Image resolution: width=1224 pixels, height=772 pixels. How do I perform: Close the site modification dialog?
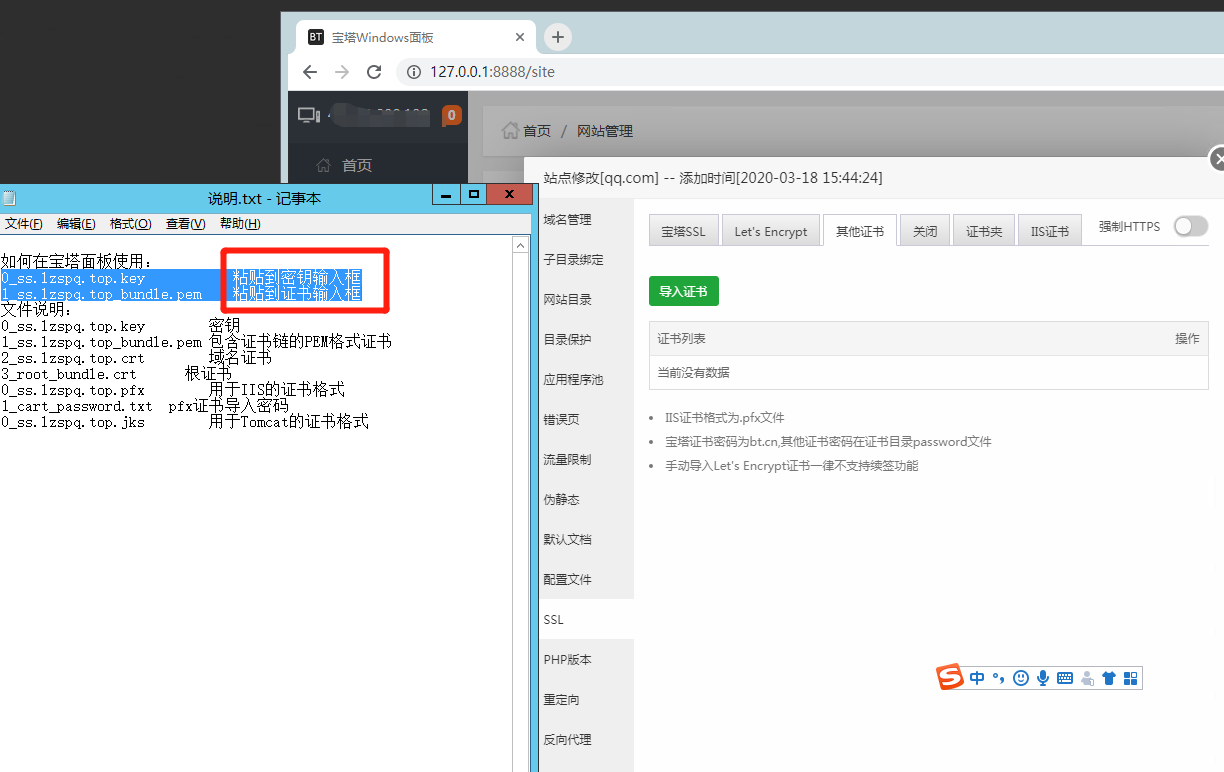click(x=1217, y=158)
